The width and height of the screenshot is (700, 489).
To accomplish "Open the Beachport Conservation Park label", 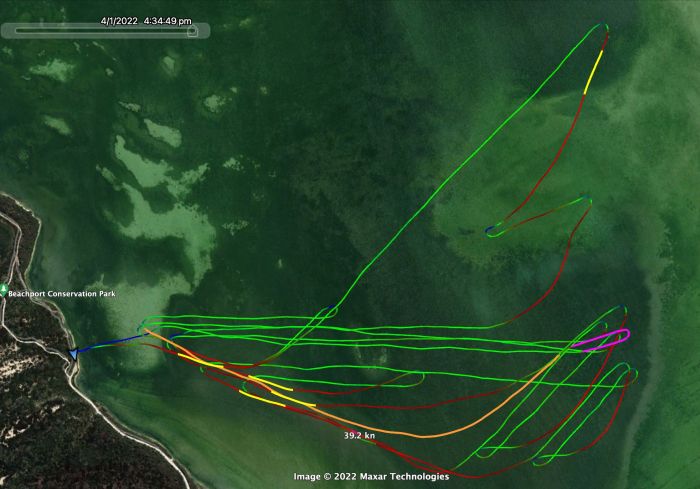I will pyautogui.click(x=62, y=294).
